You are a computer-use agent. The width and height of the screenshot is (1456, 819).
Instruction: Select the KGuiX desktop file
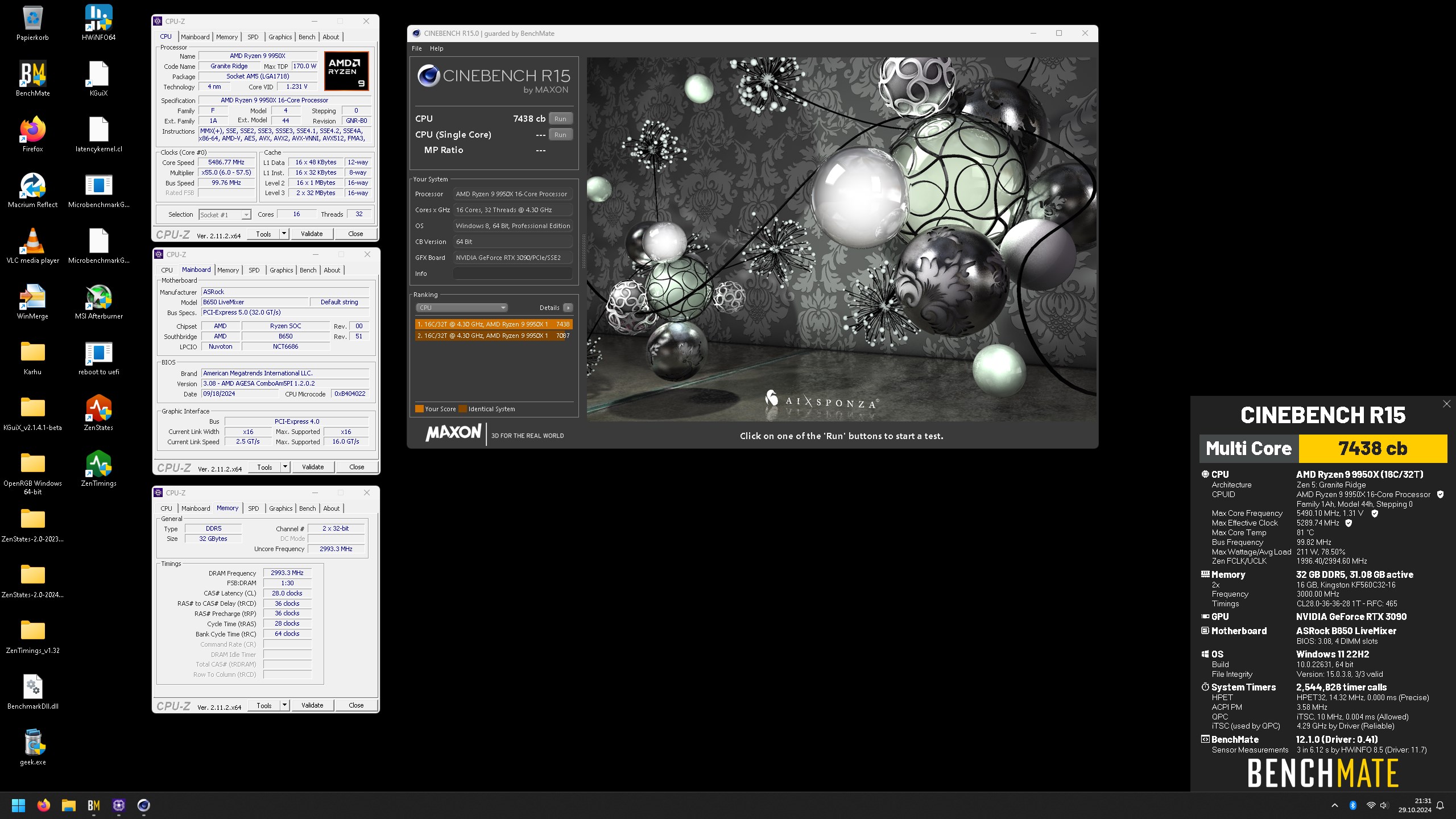click(x=98, y=78)
